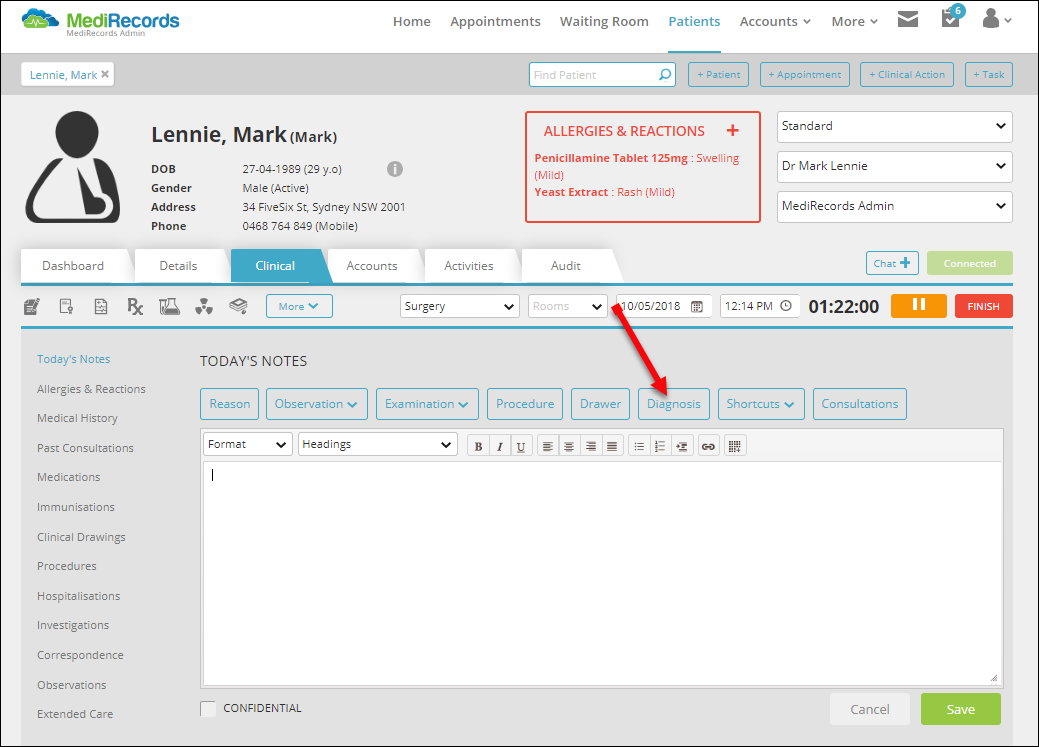The height and width of the screenshot is (747, 1039).
Task: Expand the Observation dropdown button
Action: pos(317,404)
